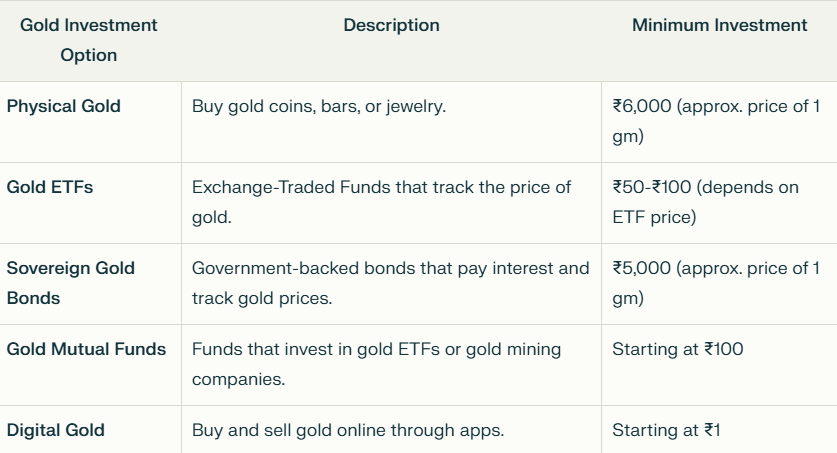Click the 'Gold Investment Option' column header
The height and width of the screenshot is (453, 837).
[89, 40]
